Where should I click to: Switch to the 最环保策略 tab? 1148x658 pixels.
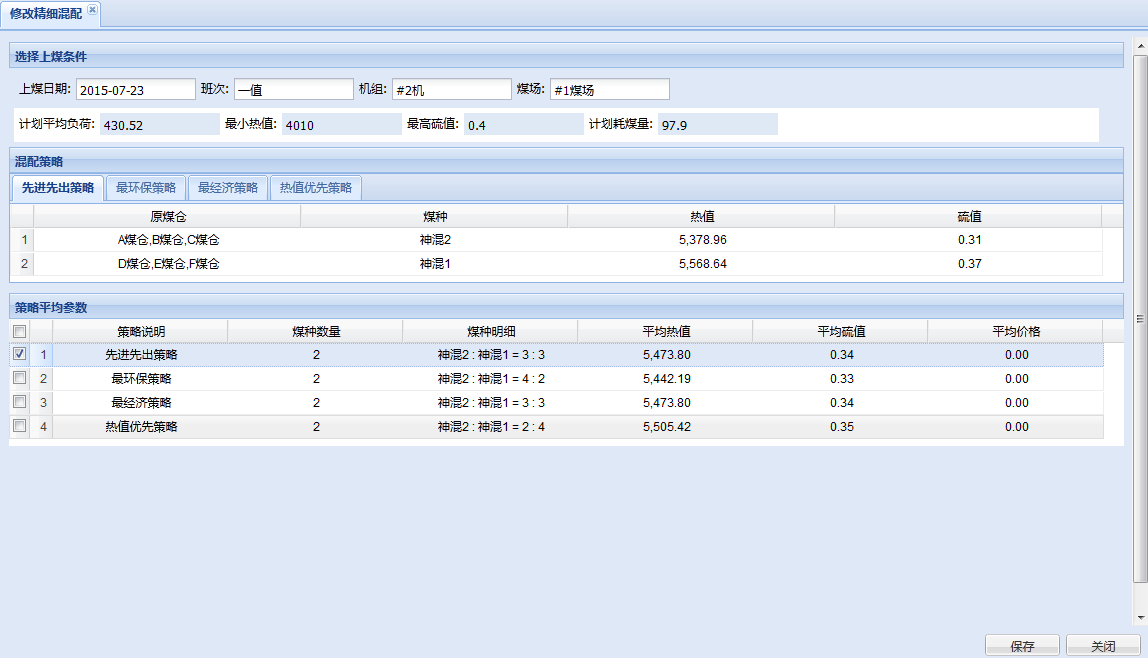point(146,188)
